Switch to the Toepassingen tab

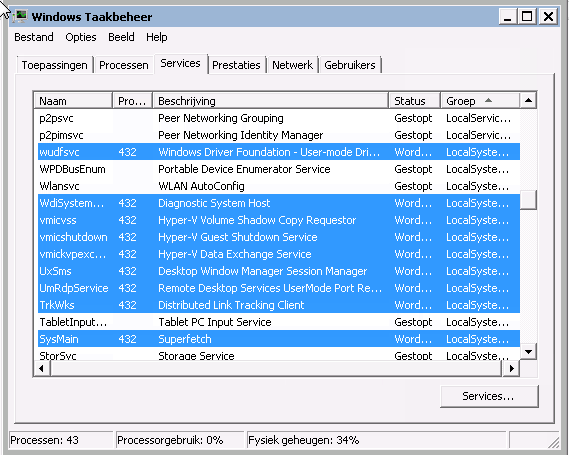pyautogui.click(x=54, y=65)
